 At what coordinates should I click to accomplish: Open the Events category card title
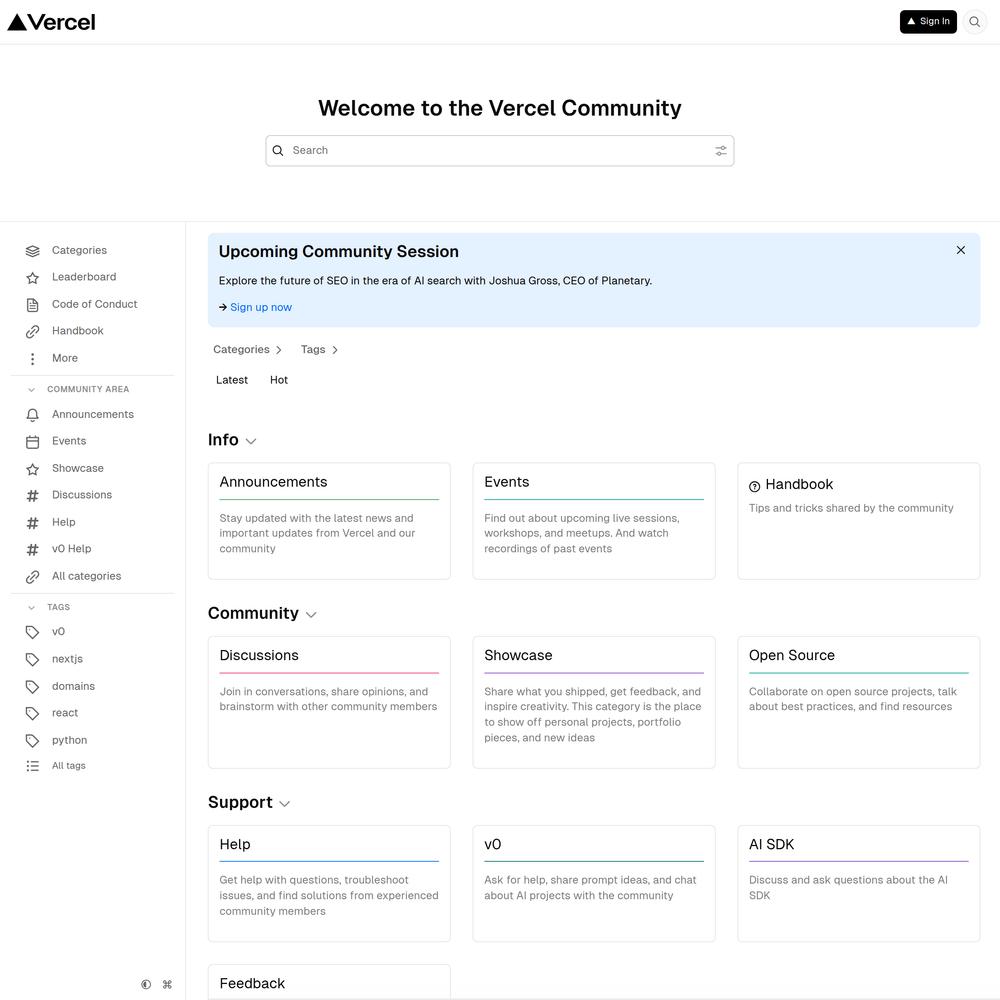pos(506,482)
